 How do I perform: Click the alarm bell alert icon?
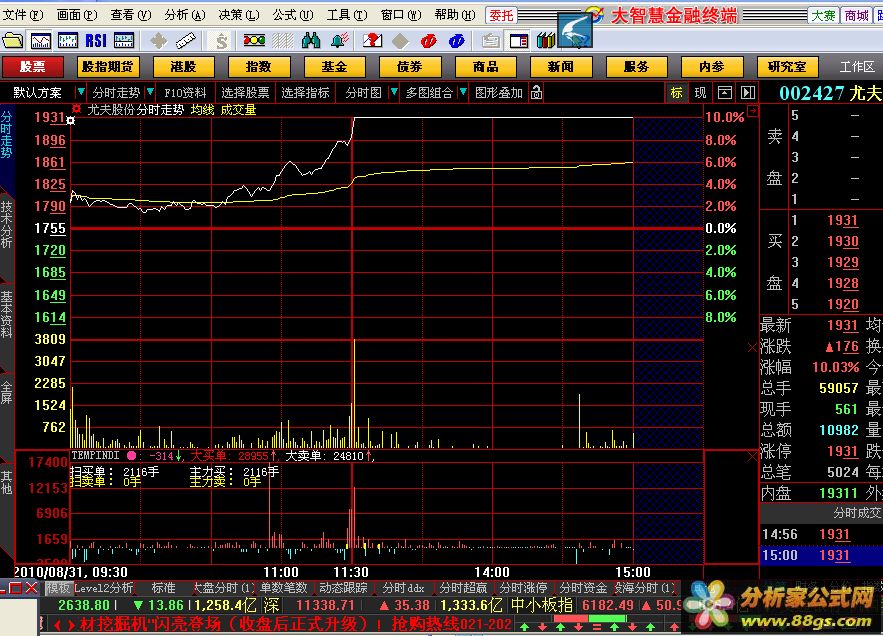(x=340, y=41)
